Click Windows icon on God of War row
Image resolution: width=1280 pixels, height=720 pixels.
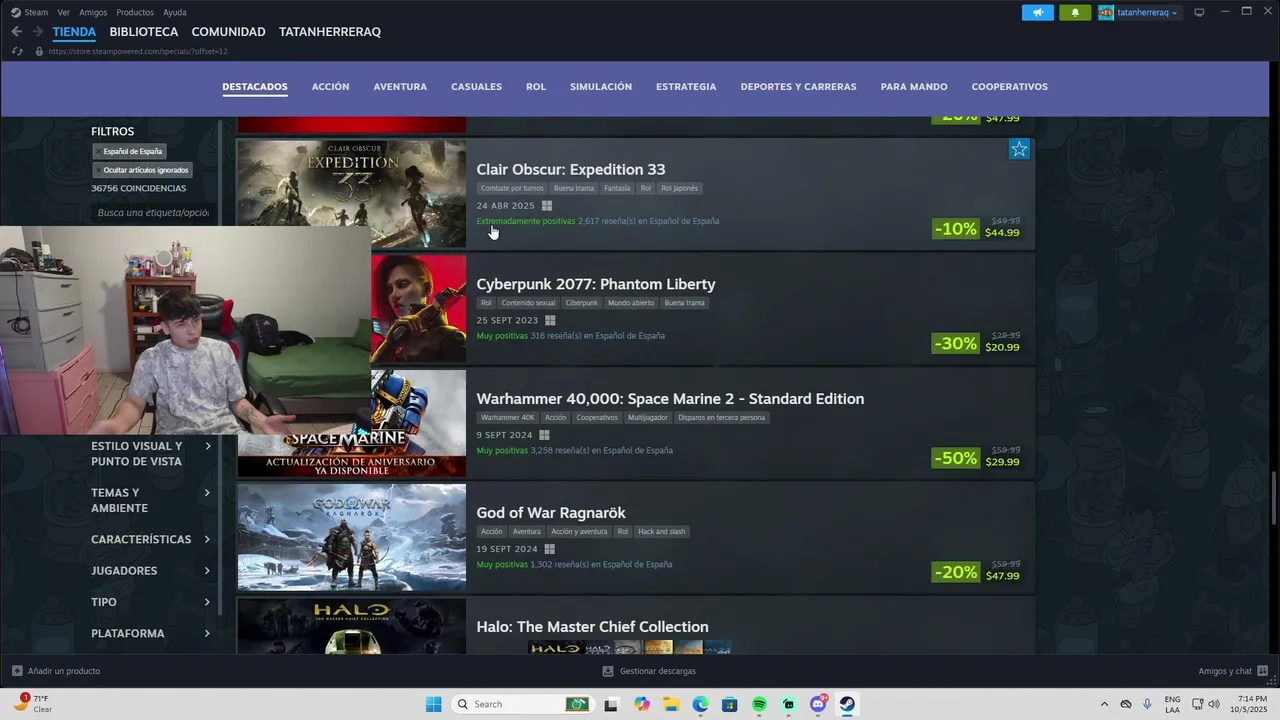(549, 549)
